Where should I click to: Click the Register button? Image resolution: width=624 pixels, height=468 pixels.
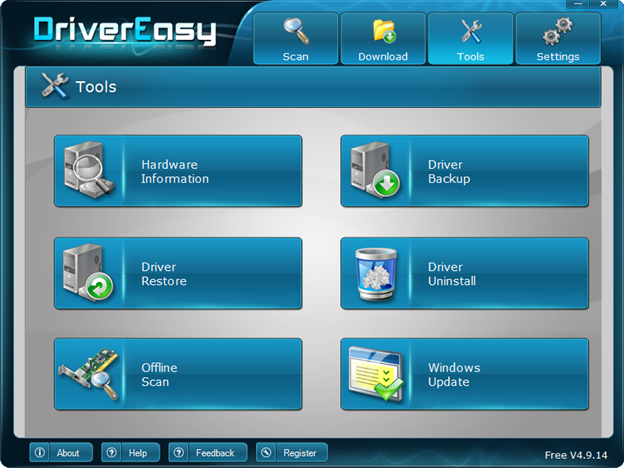292,452
